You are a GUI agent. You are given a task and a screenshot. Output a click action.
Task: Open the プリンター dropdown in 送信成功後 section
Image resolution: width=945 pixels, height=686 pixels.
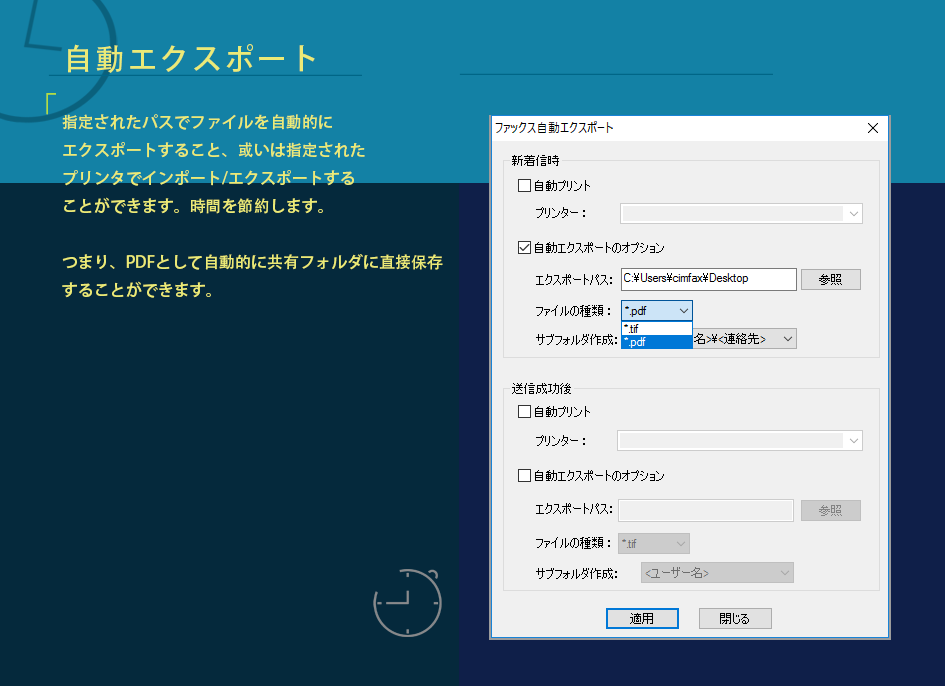click(739, 441)
